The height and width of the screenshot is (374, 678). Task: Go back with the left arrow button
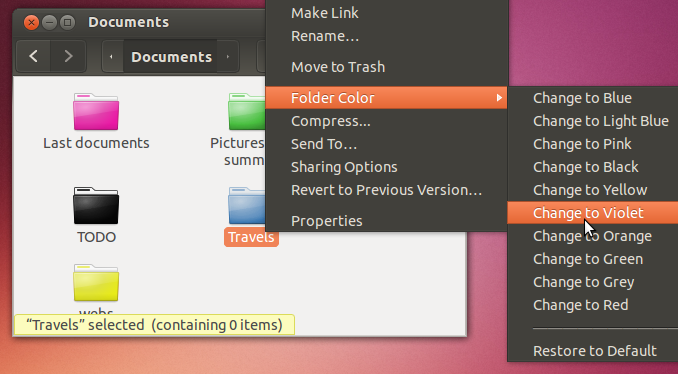[x=33, y=56]
